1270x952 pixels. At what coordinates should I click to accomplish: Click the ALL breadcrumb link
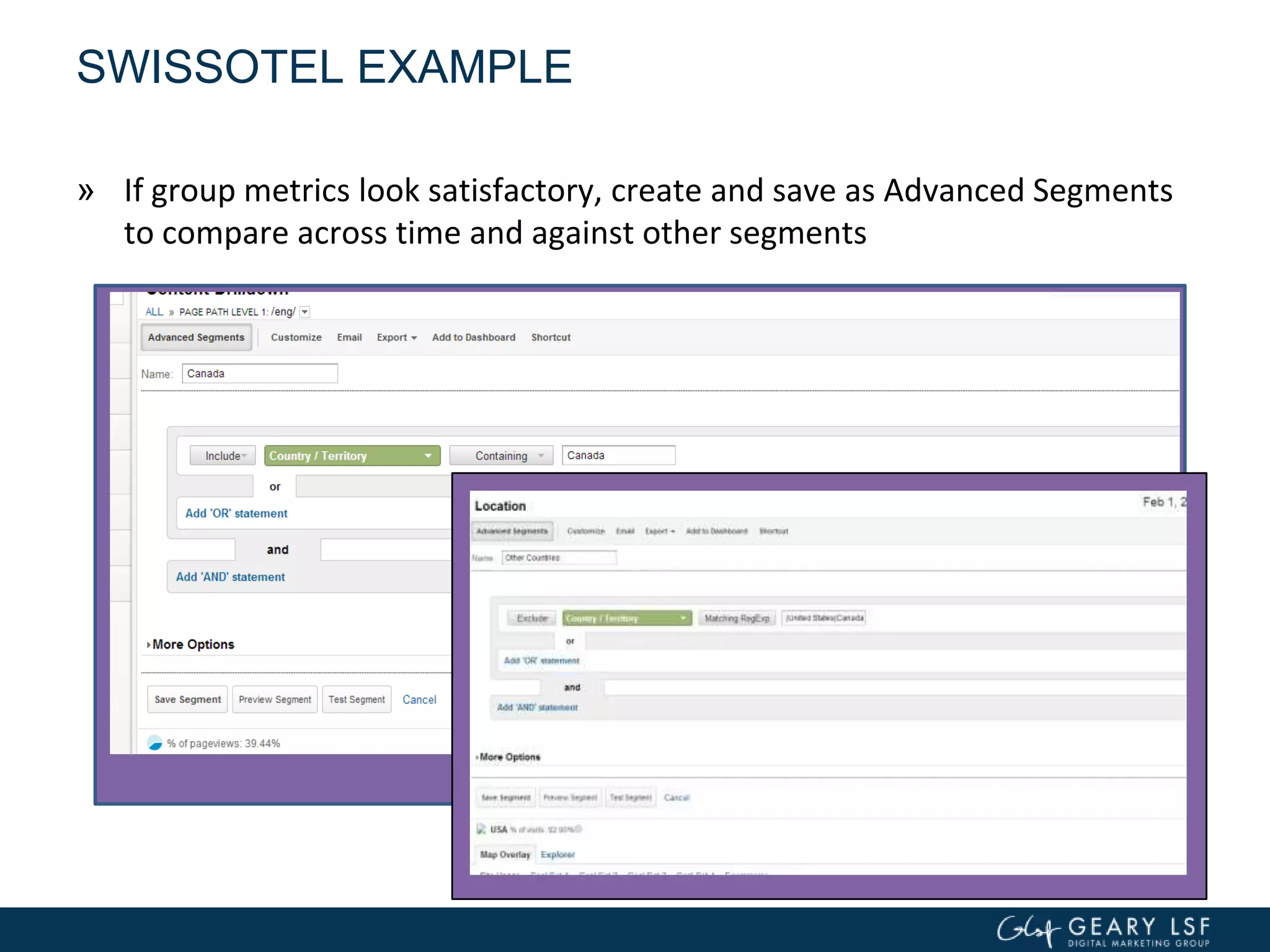coord(154,312)
